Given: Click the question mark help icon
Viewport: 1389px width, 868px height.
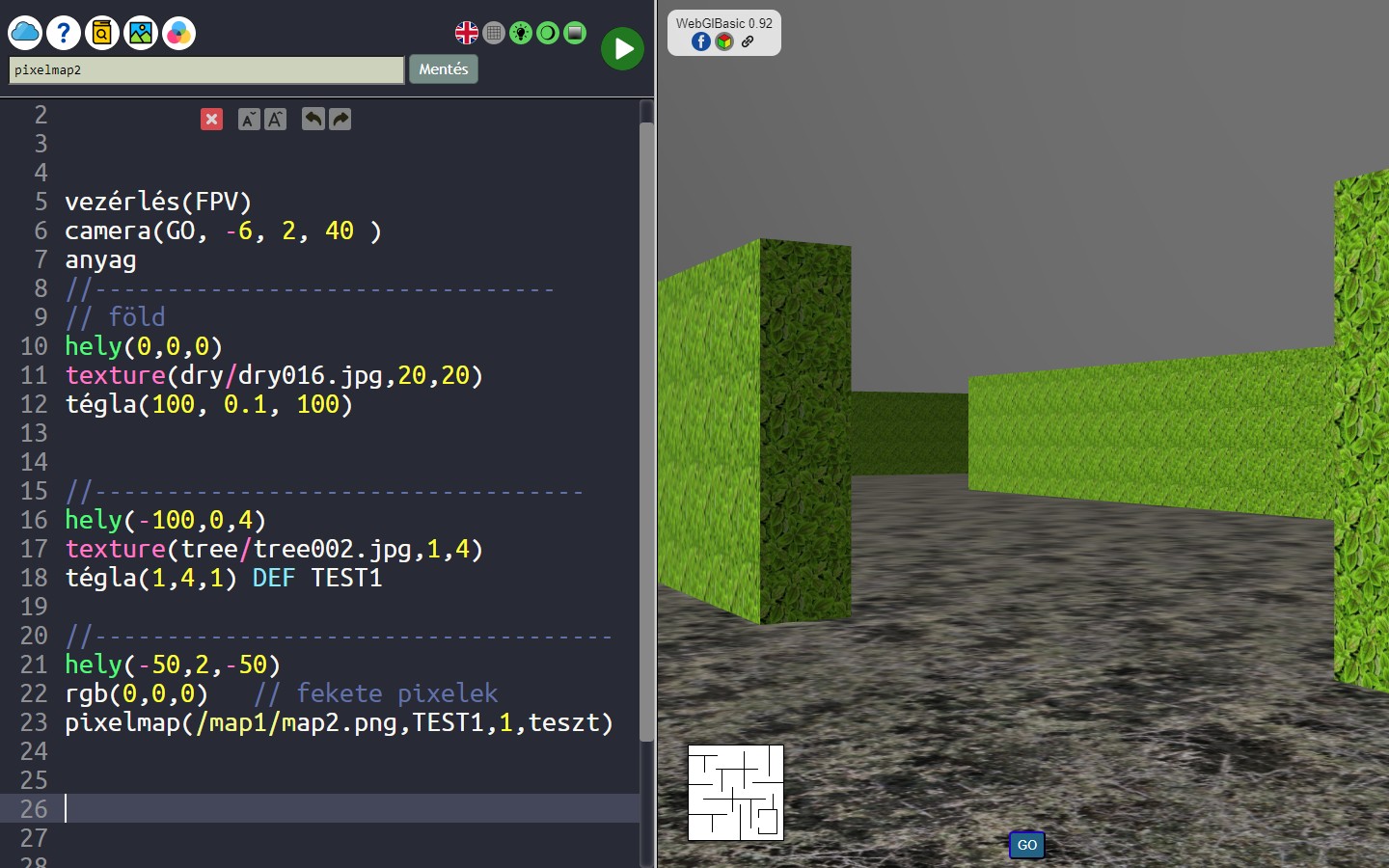Looking at the screenshot, I should click(64, 33).
